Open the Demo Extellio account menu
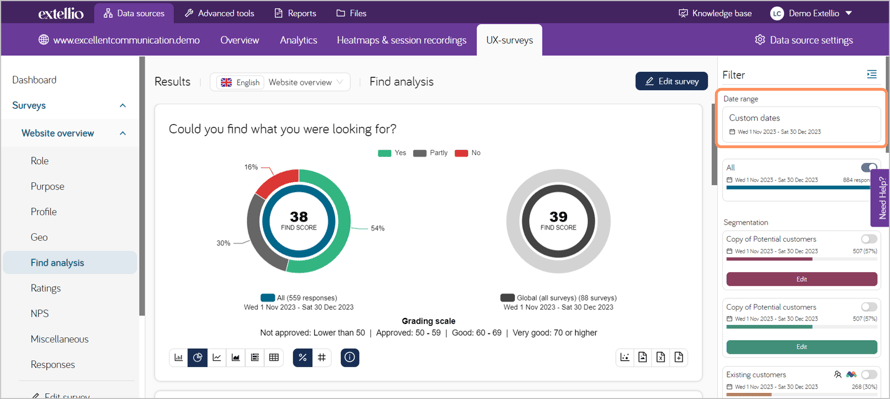 pyautogui.click(x=811, y=13)
